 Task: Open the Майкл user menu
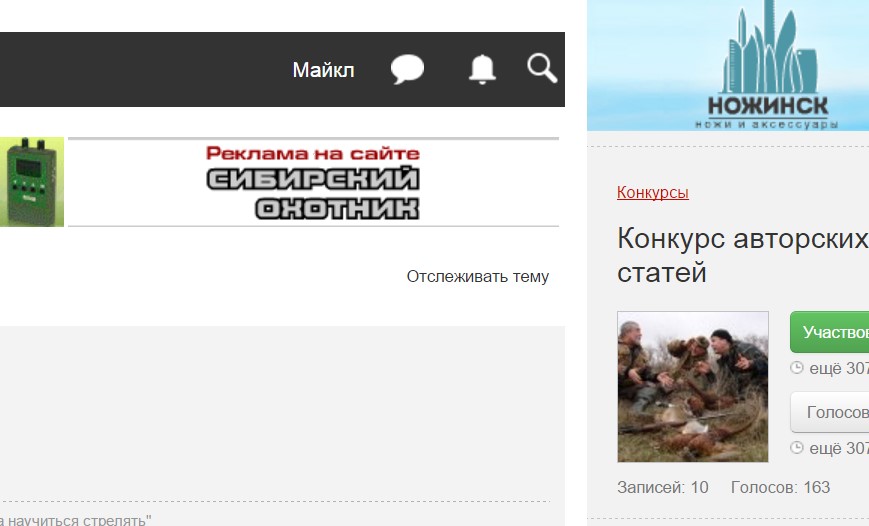click(x=323, y=70)
